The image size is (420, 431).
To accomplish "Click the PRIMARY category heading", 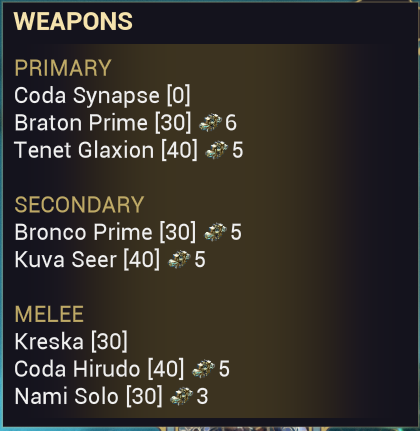I will [63, 68].
